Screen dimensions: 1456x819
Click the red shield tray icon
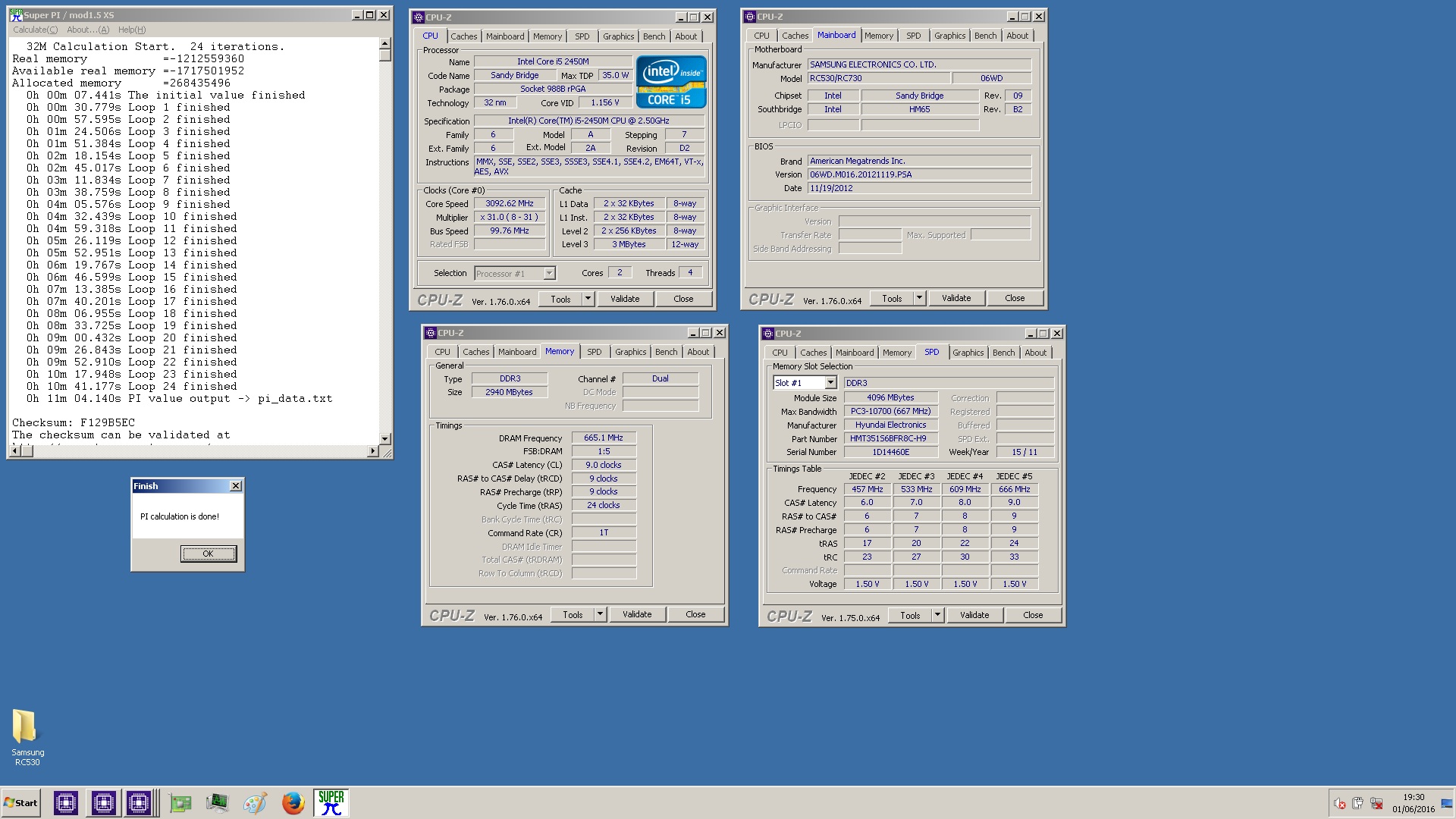1340,803
